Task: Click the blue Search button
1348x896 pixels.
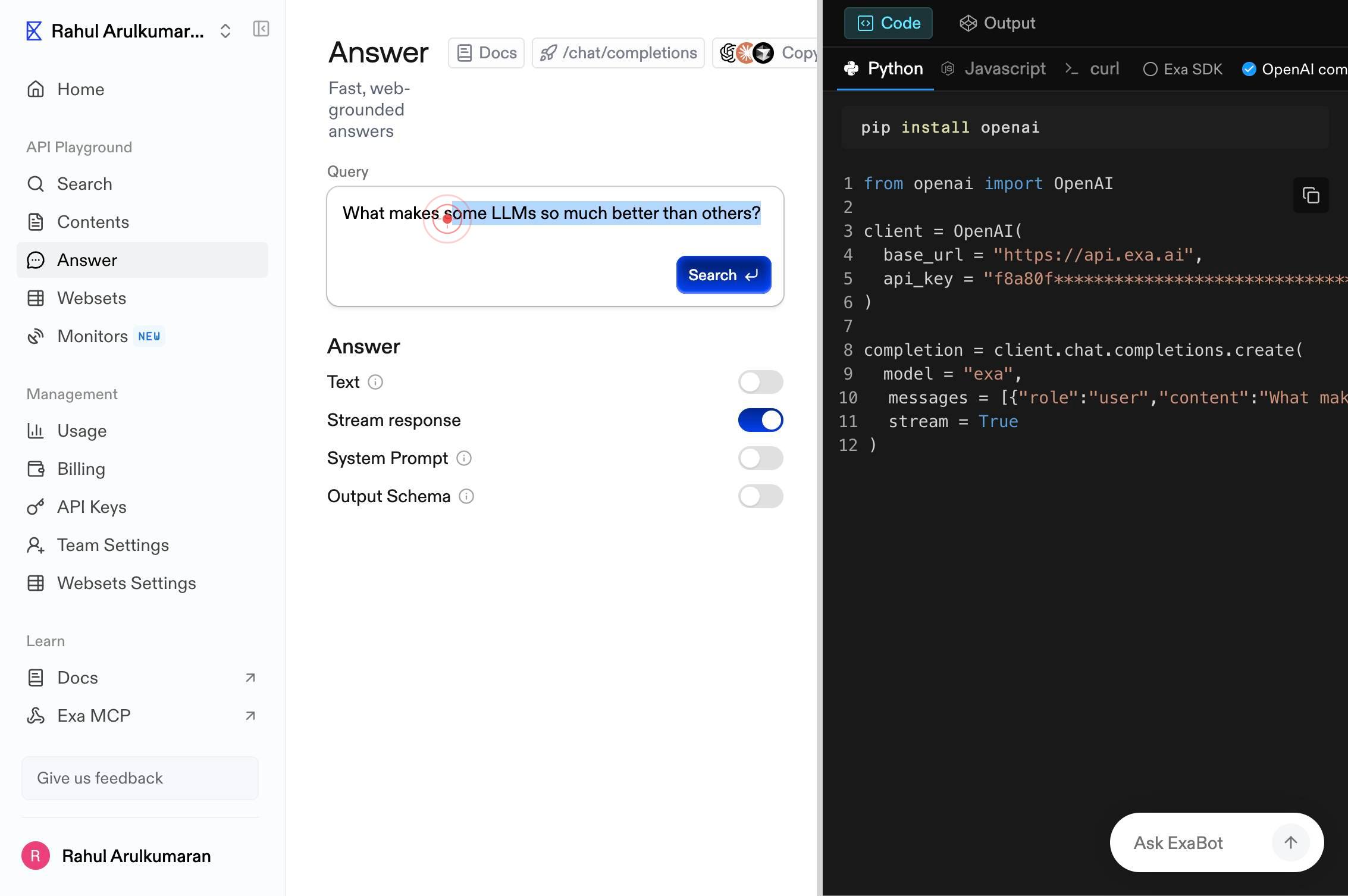Action: [724, 275]
